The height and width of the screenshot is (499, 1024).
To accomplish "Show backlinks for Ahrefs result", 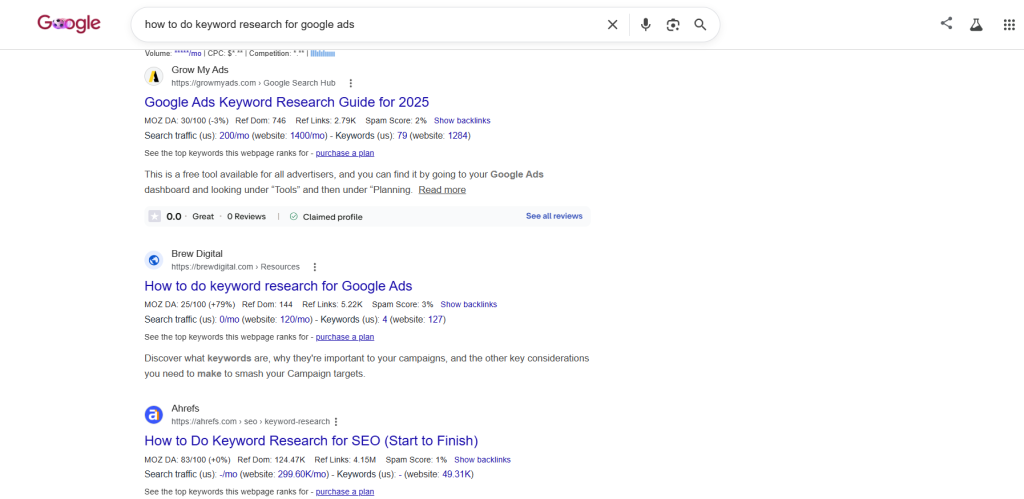I will tap(483, 460).
